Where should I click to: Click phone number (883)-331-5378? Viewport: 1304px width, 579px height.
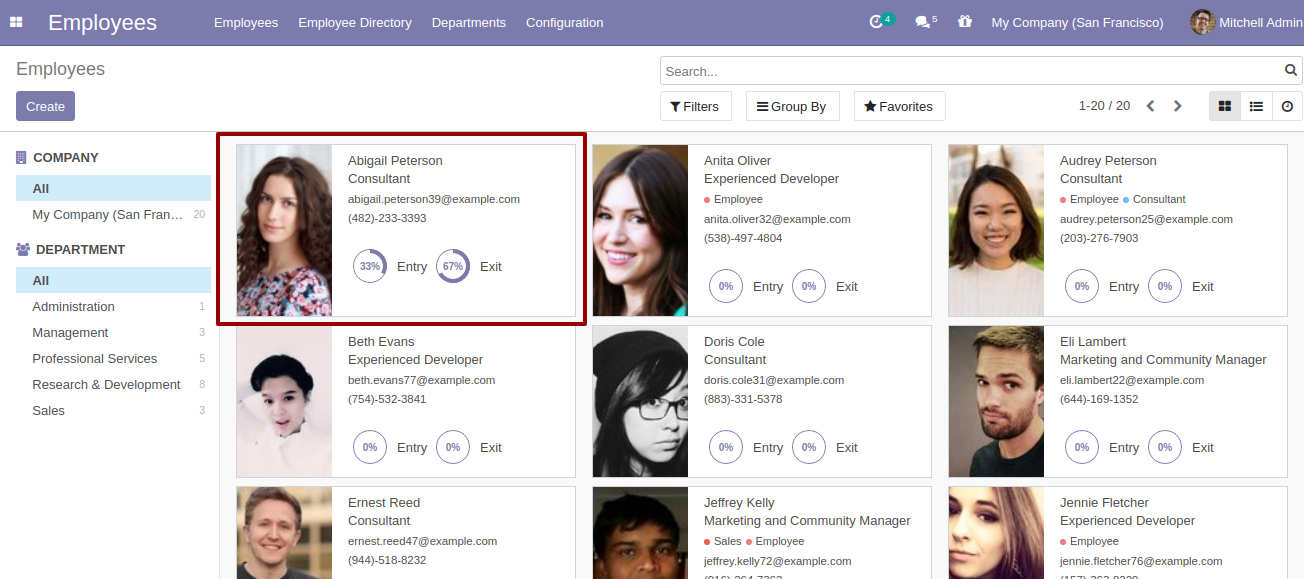pyautogui.click(x=743, y=399)
